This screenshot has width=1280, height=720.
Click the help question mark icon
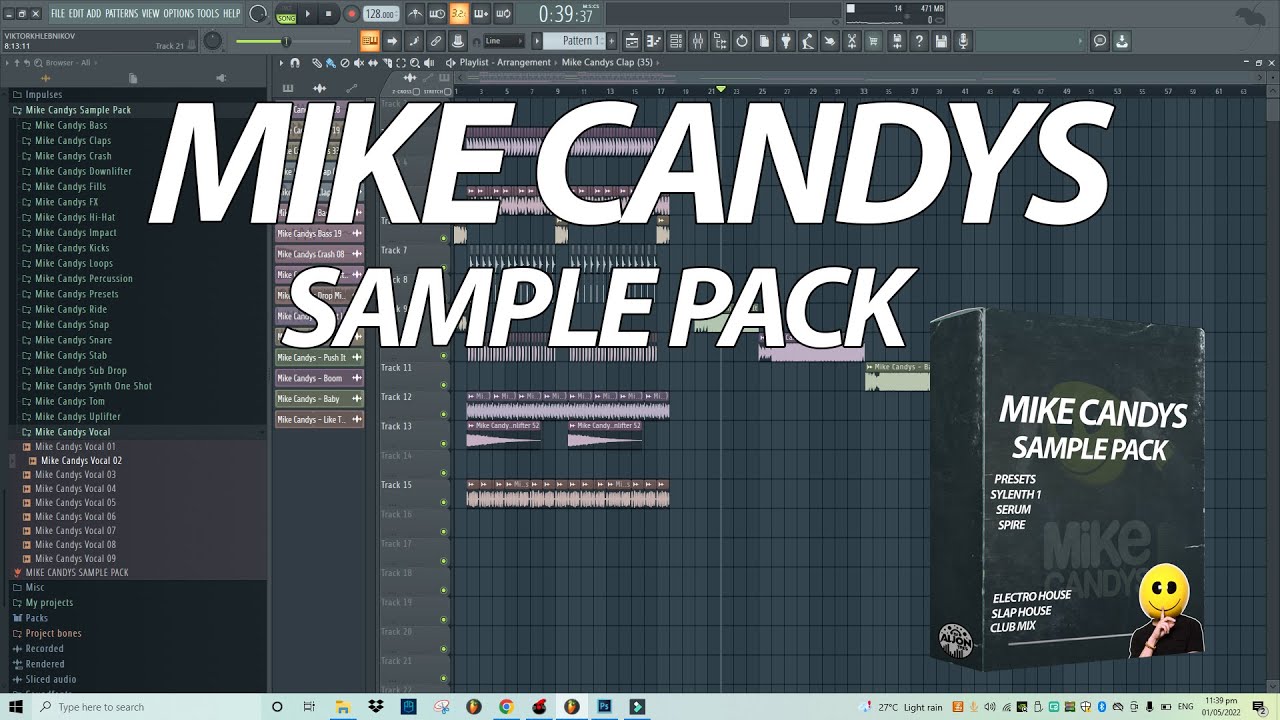tap(918, 41)
